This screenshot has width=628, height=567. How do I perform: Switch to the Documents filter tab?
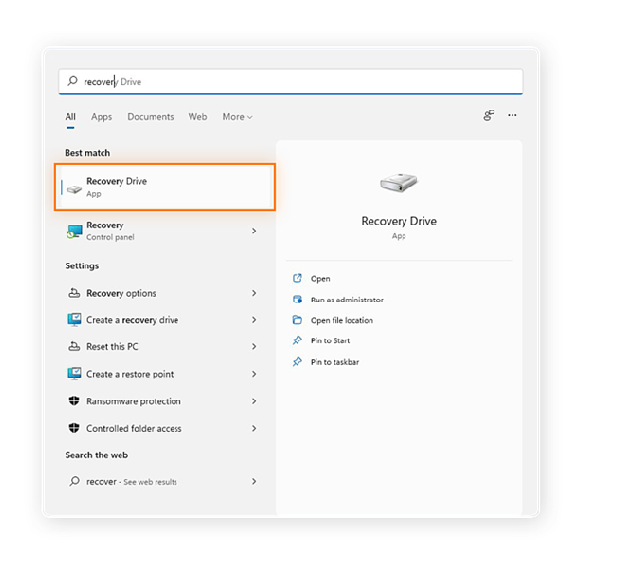(151, 117)
